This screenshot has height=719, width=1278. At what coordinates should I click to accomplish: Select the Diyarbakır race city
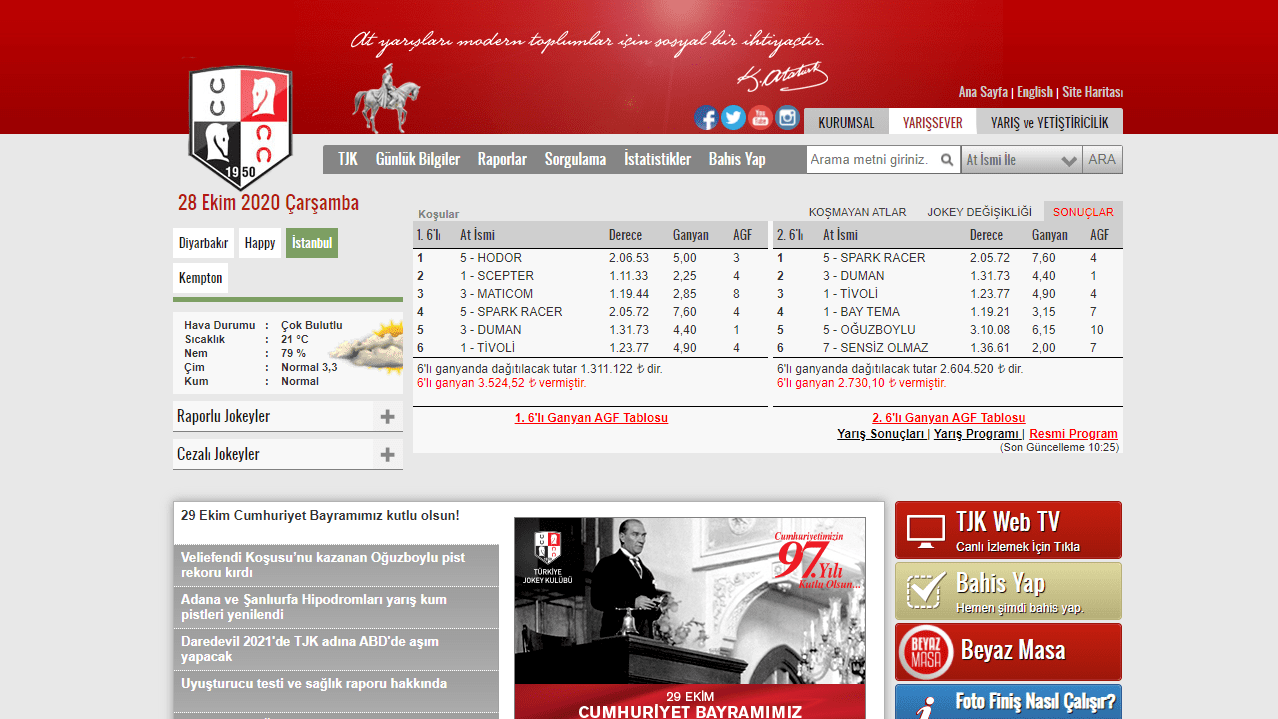(x=203, y=243)
